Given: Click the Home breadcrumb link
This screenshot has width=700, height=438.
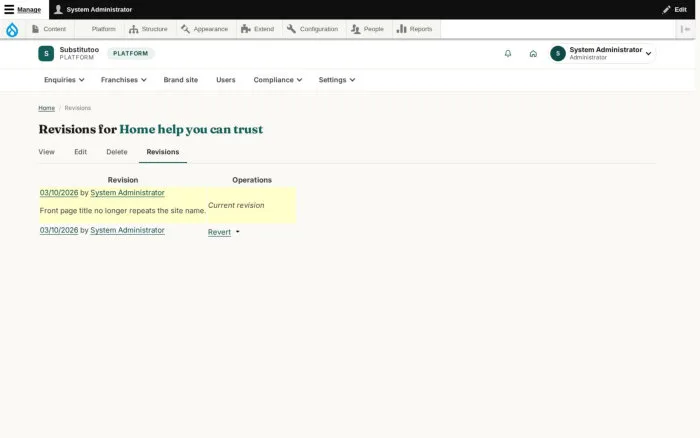Looking at the screenshot, I should pyautogui.click(x=46, y=108).
